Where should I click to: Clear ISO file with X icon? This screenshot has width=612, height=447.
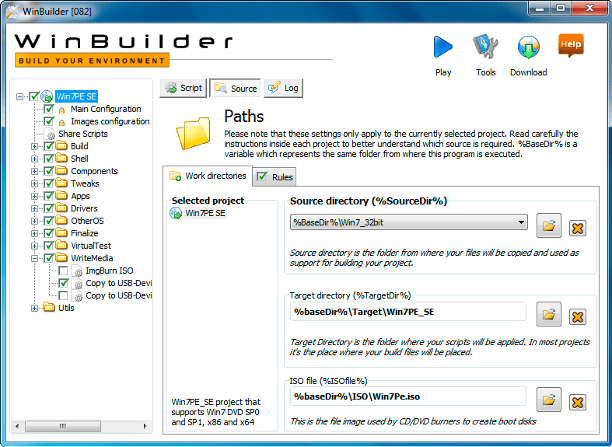pos(577,402)
